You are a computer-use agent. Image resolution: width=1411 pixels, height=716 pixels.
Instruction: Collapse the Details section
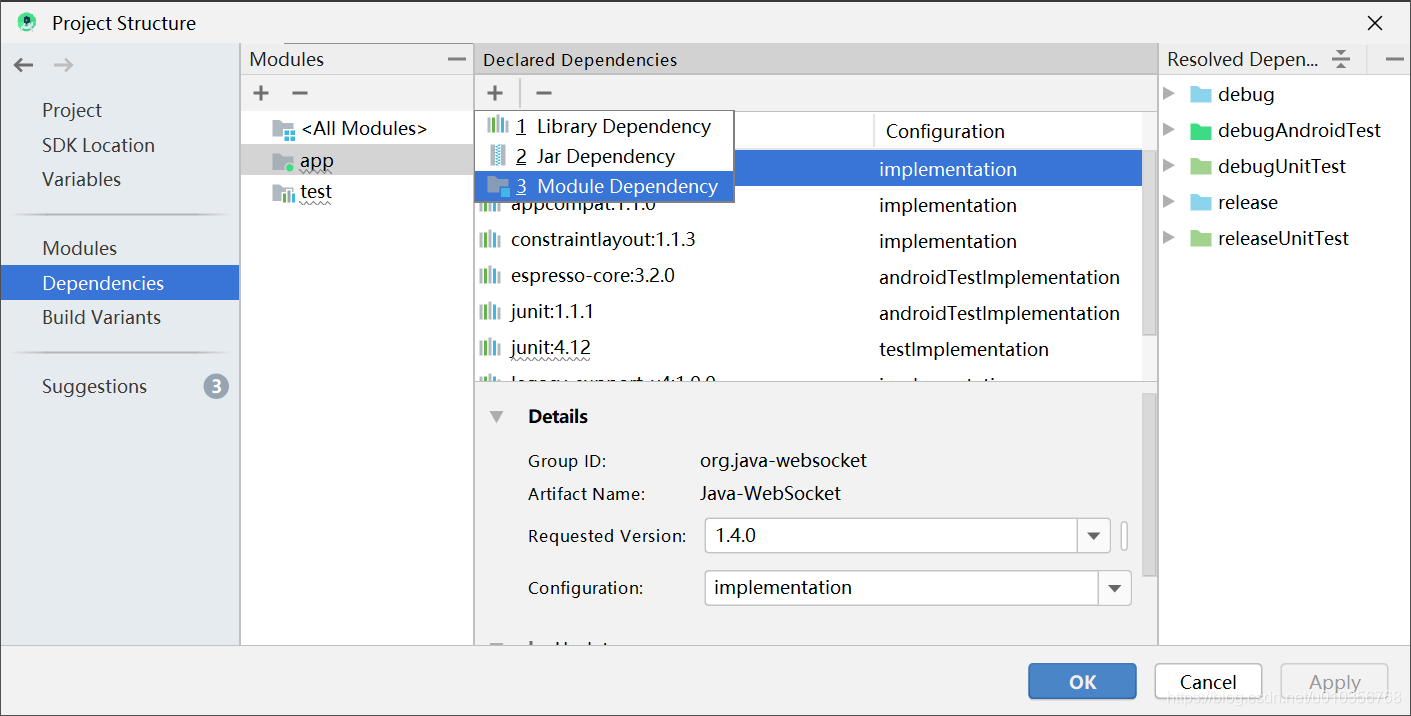[496, 416]
